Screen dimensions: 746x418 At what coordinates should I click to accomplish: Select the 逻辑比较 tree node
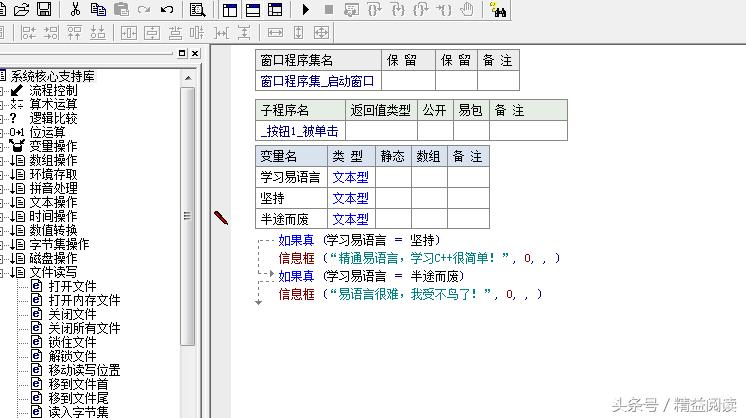click(x=53, y=118)
